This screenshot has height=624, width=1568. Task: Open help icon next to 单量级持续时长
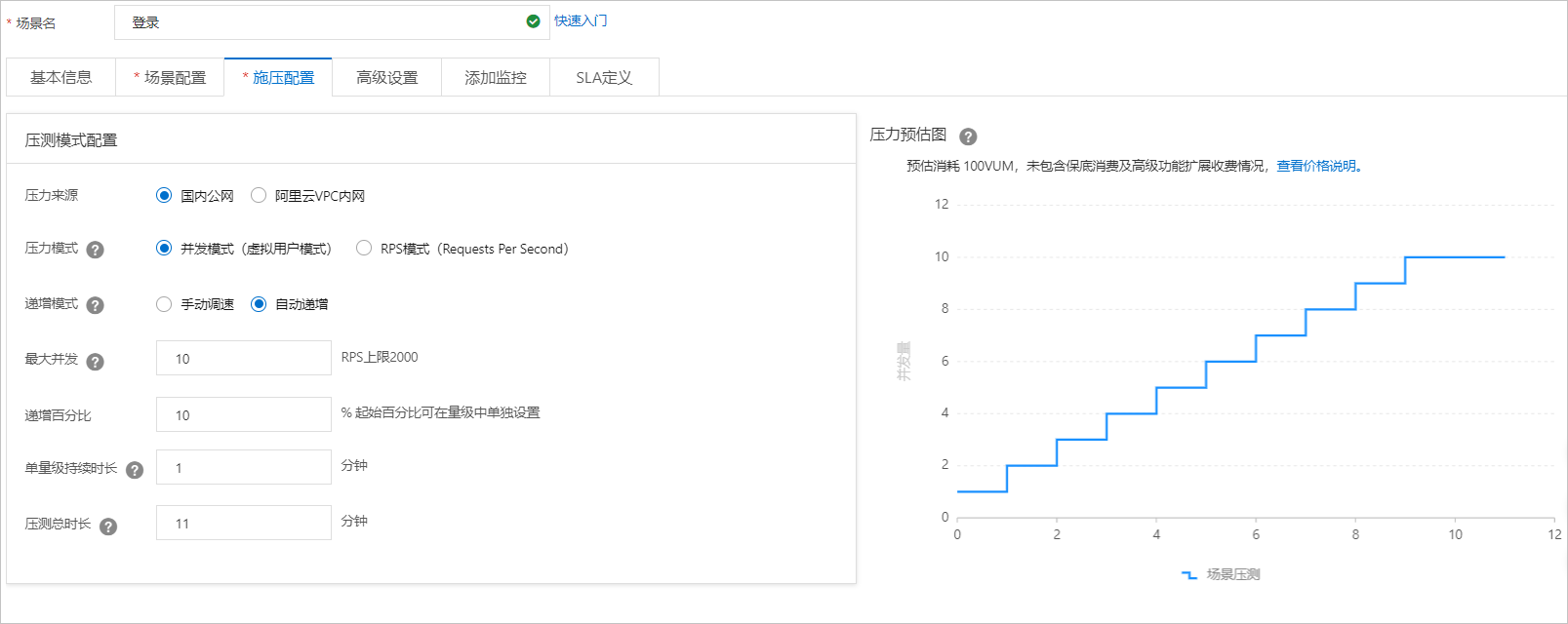(x=135, y=470)
